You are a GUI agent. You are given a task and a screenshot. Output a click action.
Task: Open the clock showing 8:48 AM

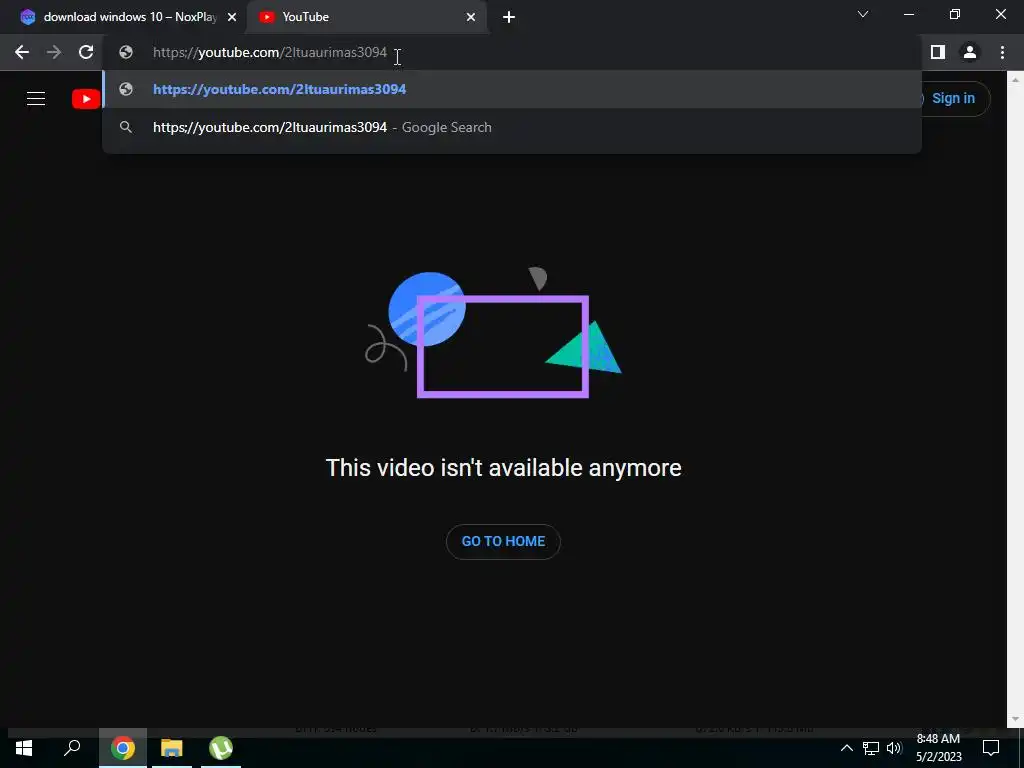click(x=938, y=748)
